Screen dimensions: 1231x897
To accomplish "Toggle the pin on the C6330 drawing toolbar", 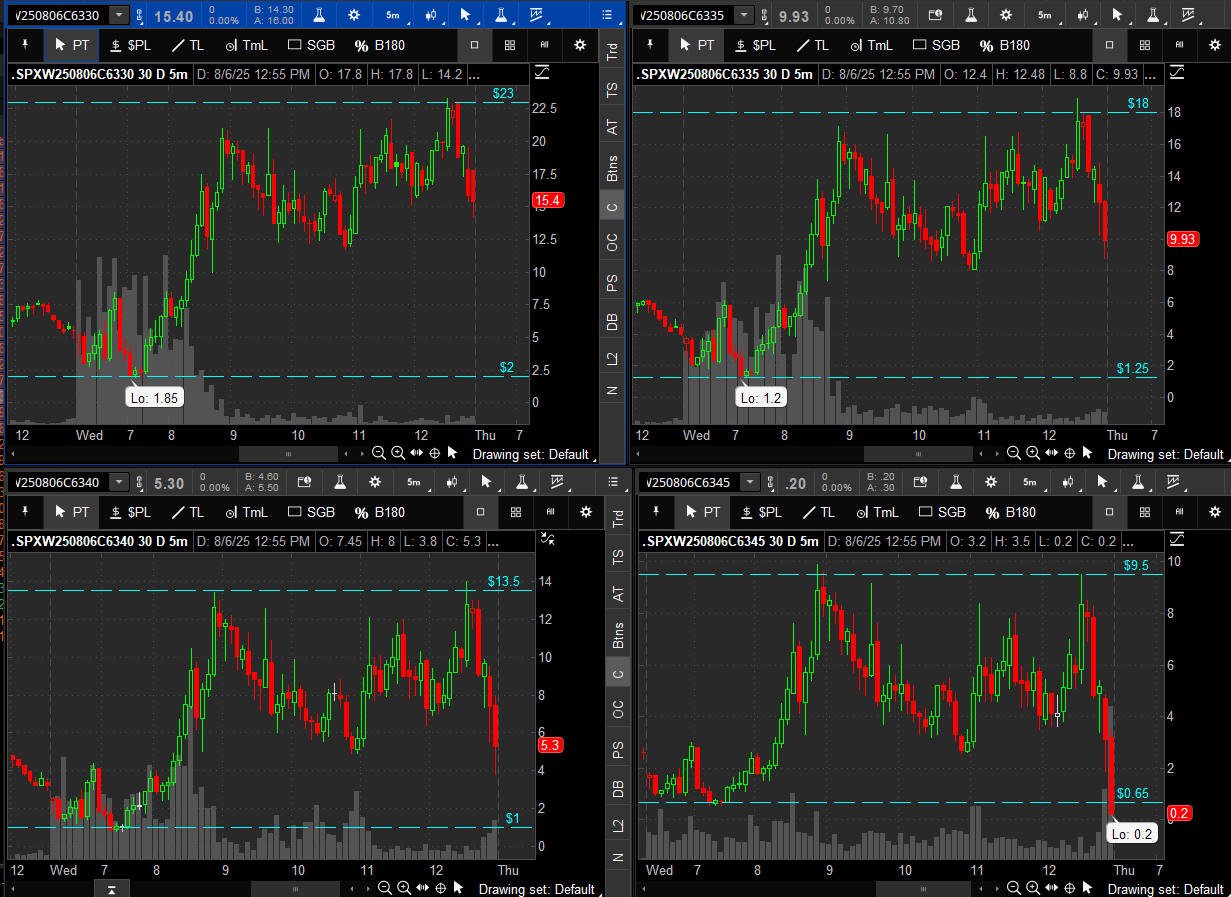I will point(24,45).
